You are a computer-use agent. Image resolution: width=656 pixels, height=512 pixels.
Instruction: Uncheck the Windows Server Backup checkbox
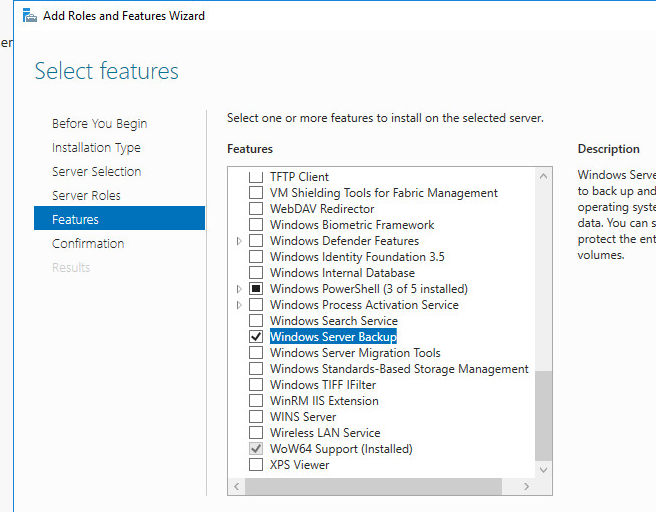point(256,337)
